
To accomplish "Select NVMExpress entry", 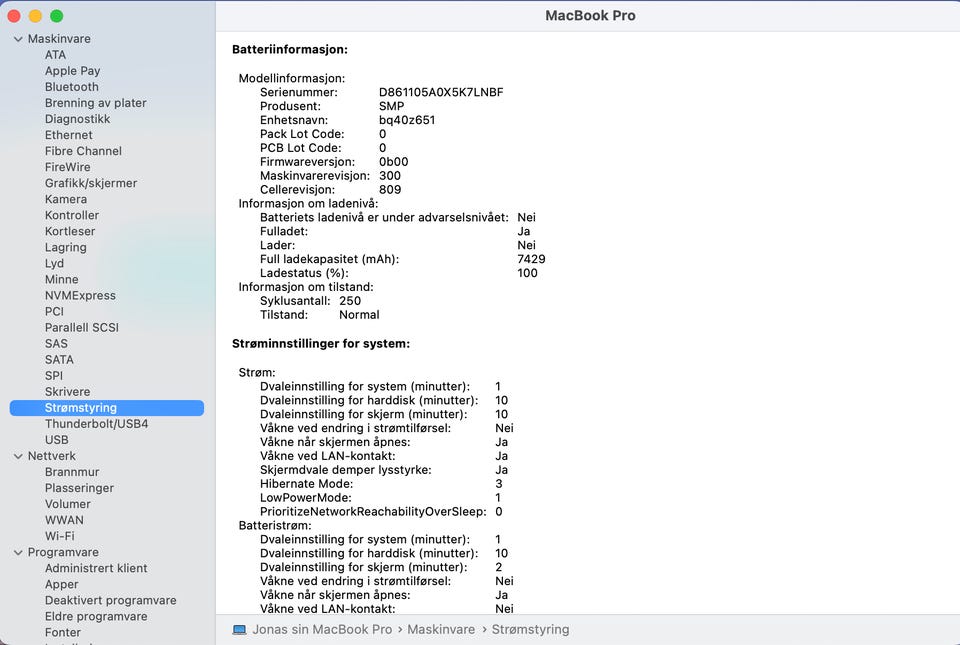I will point(80,295).
